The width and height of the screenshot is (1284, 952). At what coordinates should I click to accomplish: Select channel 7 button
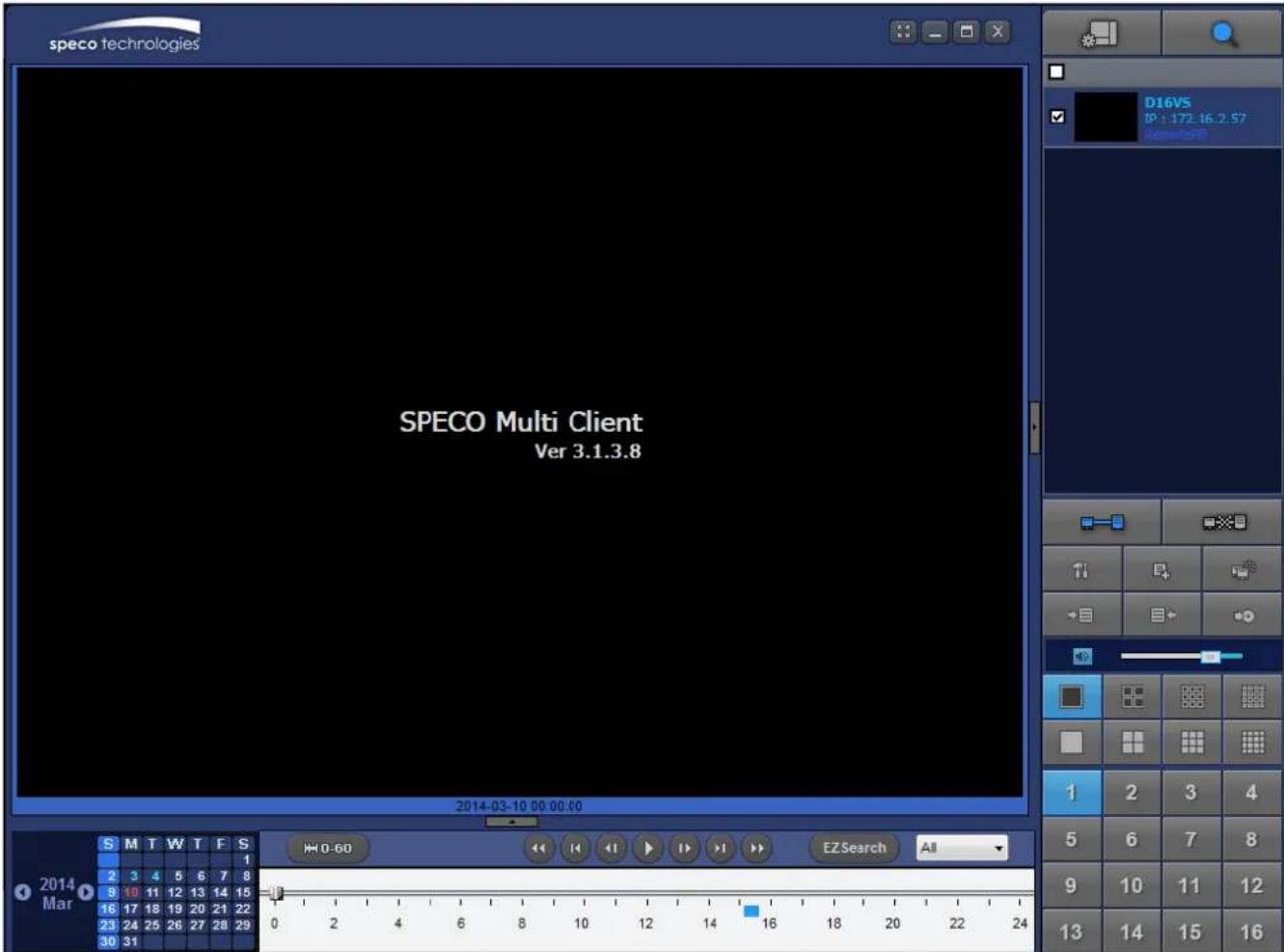pos(1191,839)
